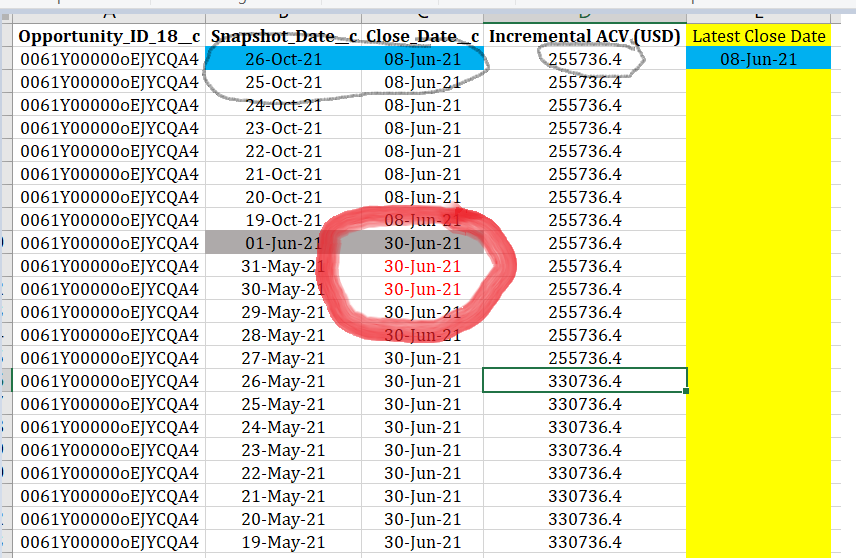Select the Opportunity ID in the 26-Oct-21 row
Image resolution: width=856 pixels, height=558 pixels.
109,59
